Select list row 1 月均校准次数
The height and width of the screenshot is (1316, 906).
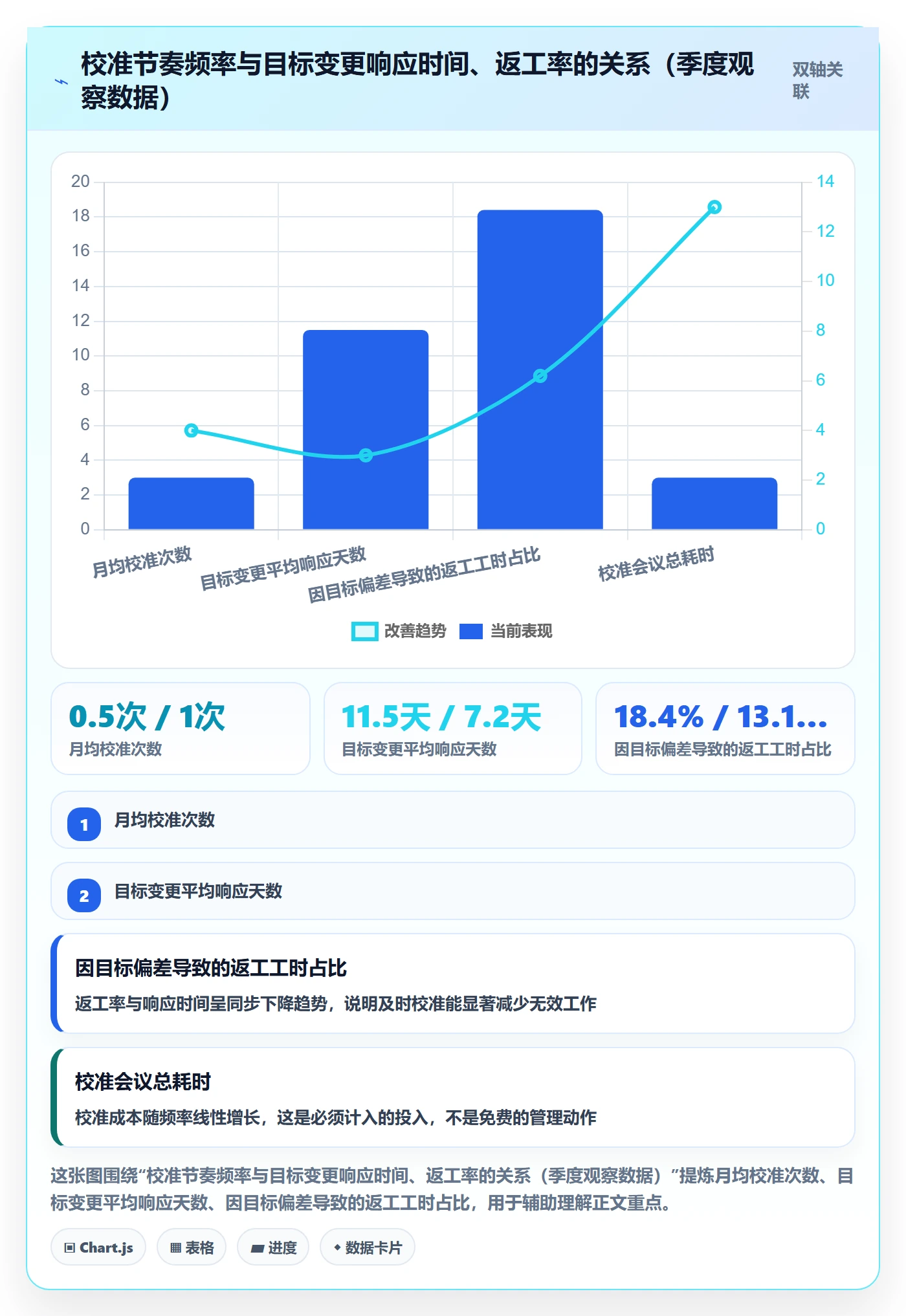pos(453,820)
